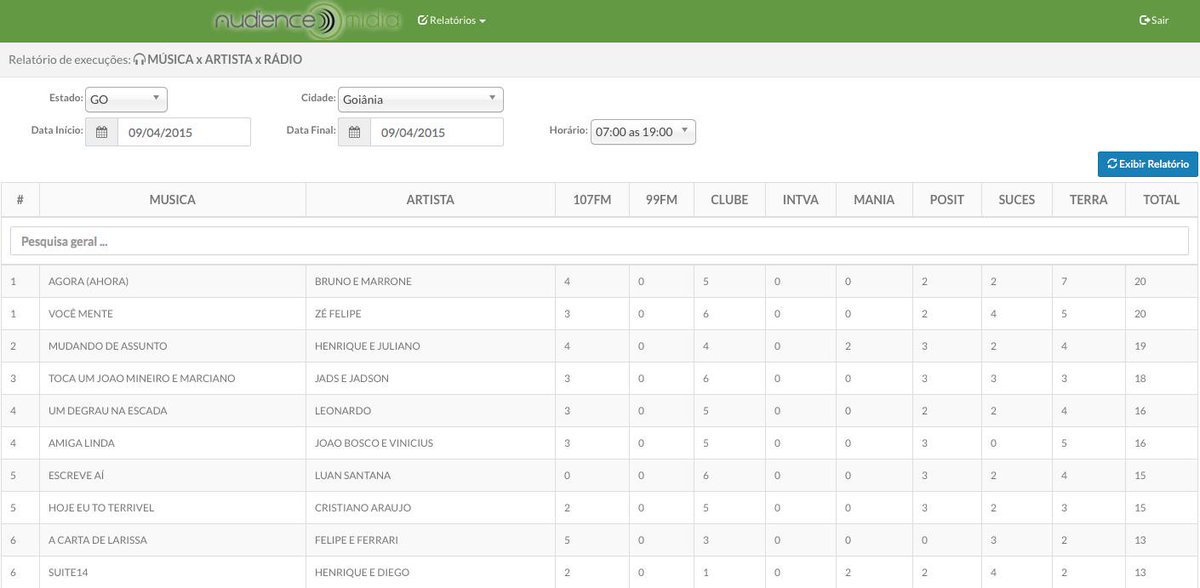Open the Cidade dropdown showing Goiânia
The width and height of the screenshot is (1200, 588).
point(421,99)
